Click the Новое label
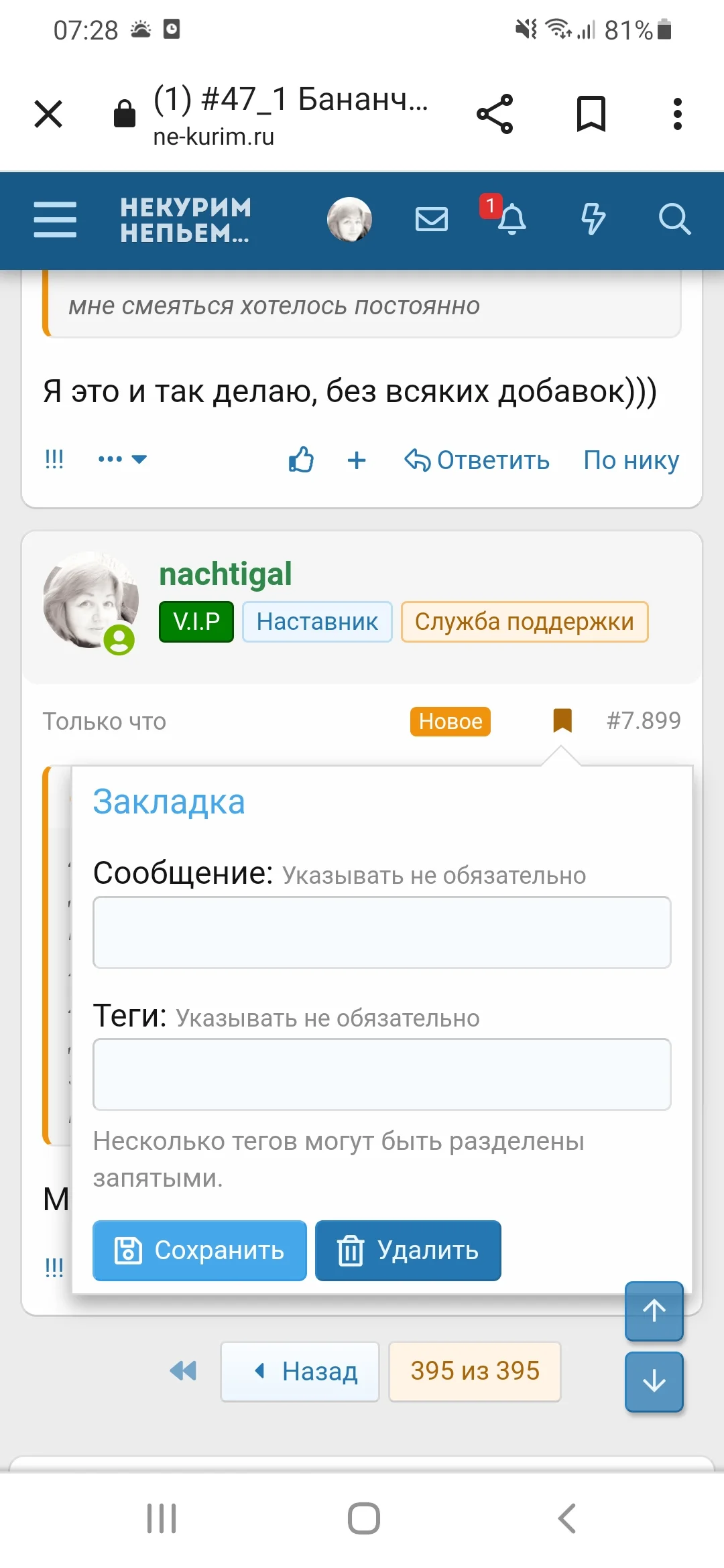The height and width of the screenshot is (1568, 724). pyautogui.click(x=450, y=722)
